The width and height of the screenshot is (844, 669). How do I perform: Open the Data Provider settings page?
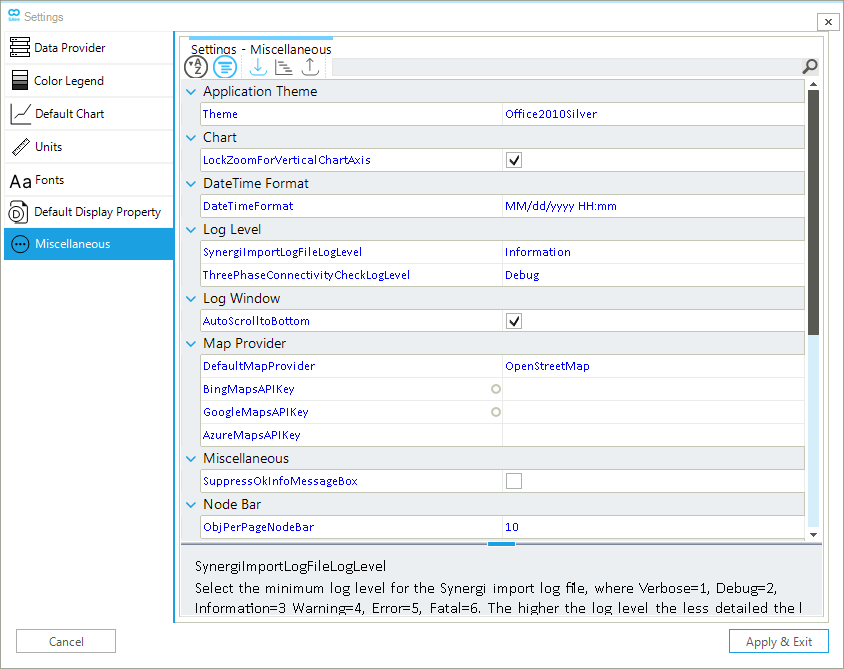[x=89, y=47]
